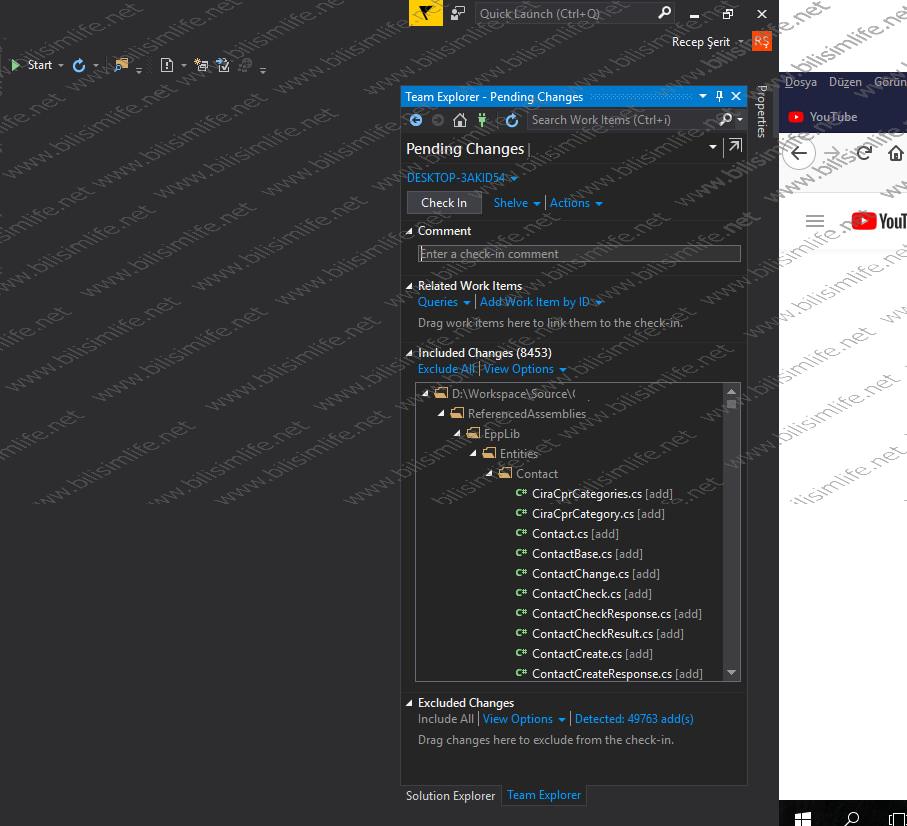The width and height of the screenshot is (907, 826).
Task: Collapse Entities folder node
Action: coord(474,453)
